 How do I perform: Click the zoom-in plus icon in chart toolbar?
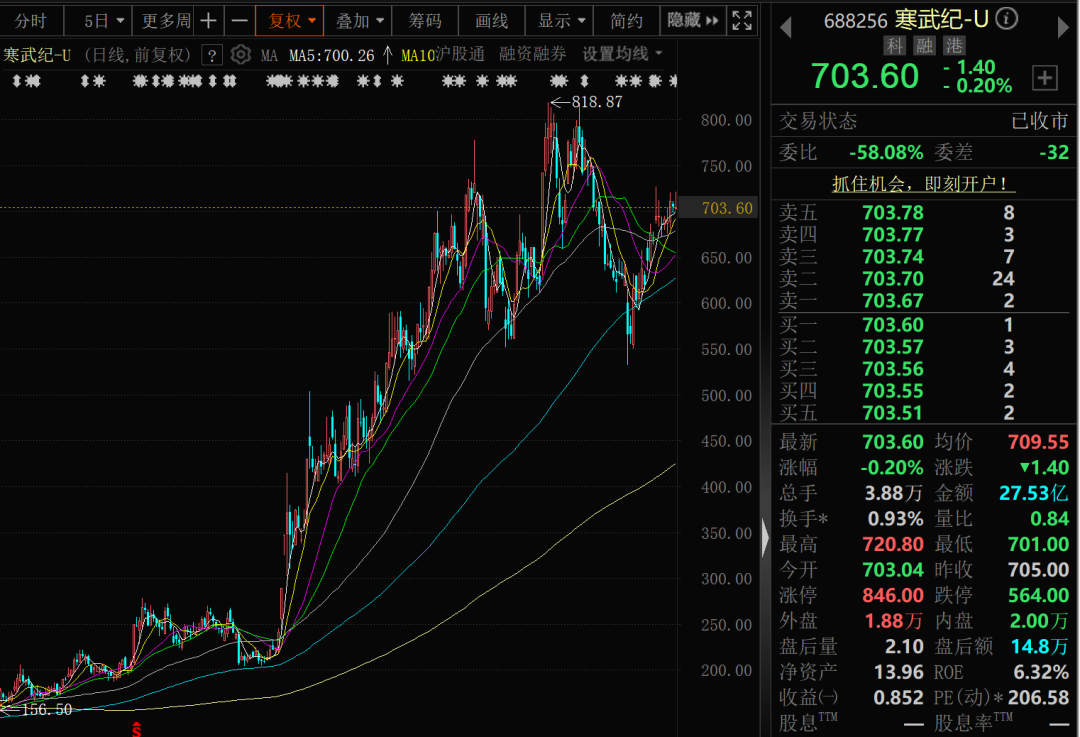[207, 20]
